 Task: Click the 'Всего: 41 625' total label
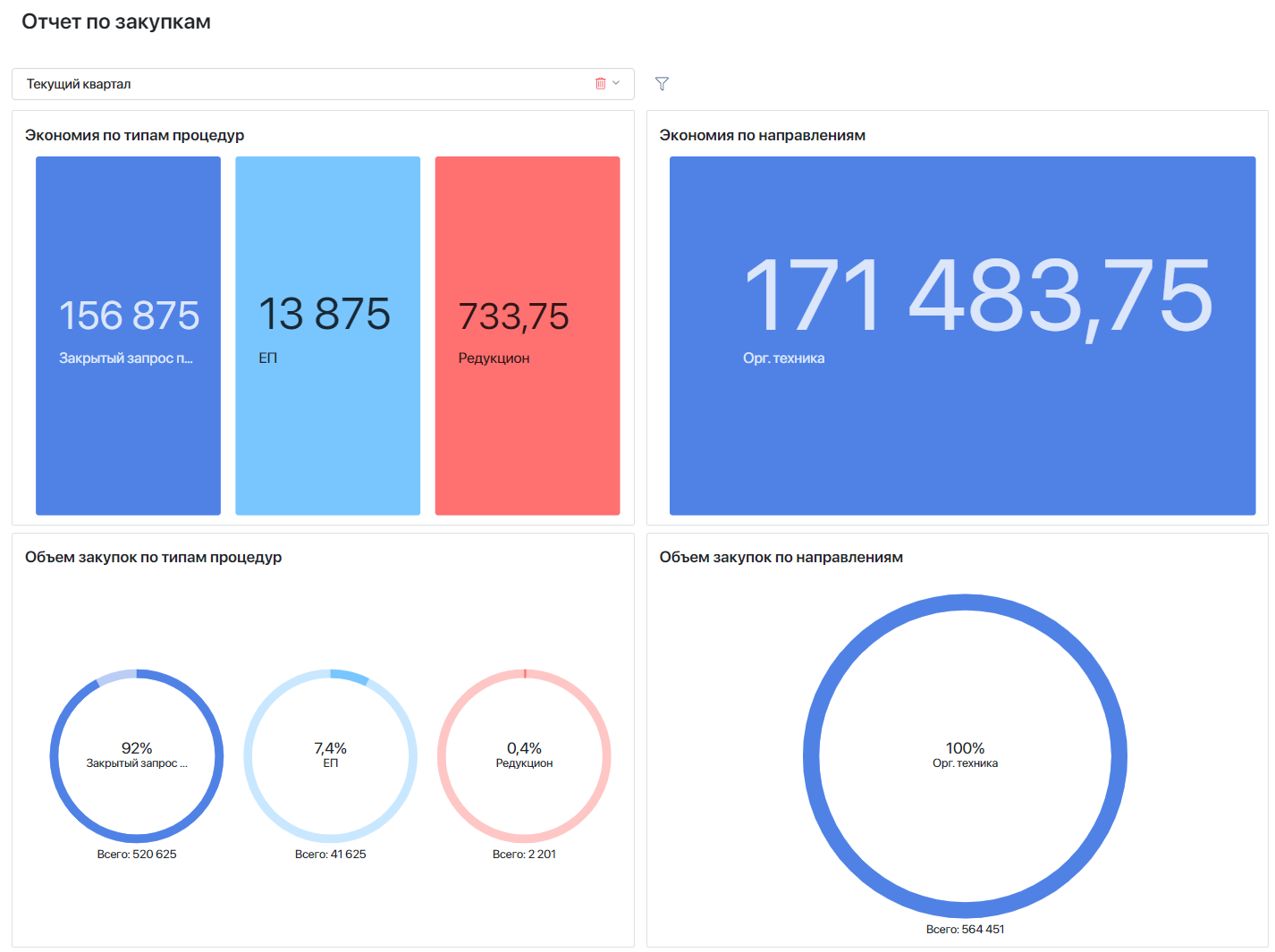coord(330,855)
